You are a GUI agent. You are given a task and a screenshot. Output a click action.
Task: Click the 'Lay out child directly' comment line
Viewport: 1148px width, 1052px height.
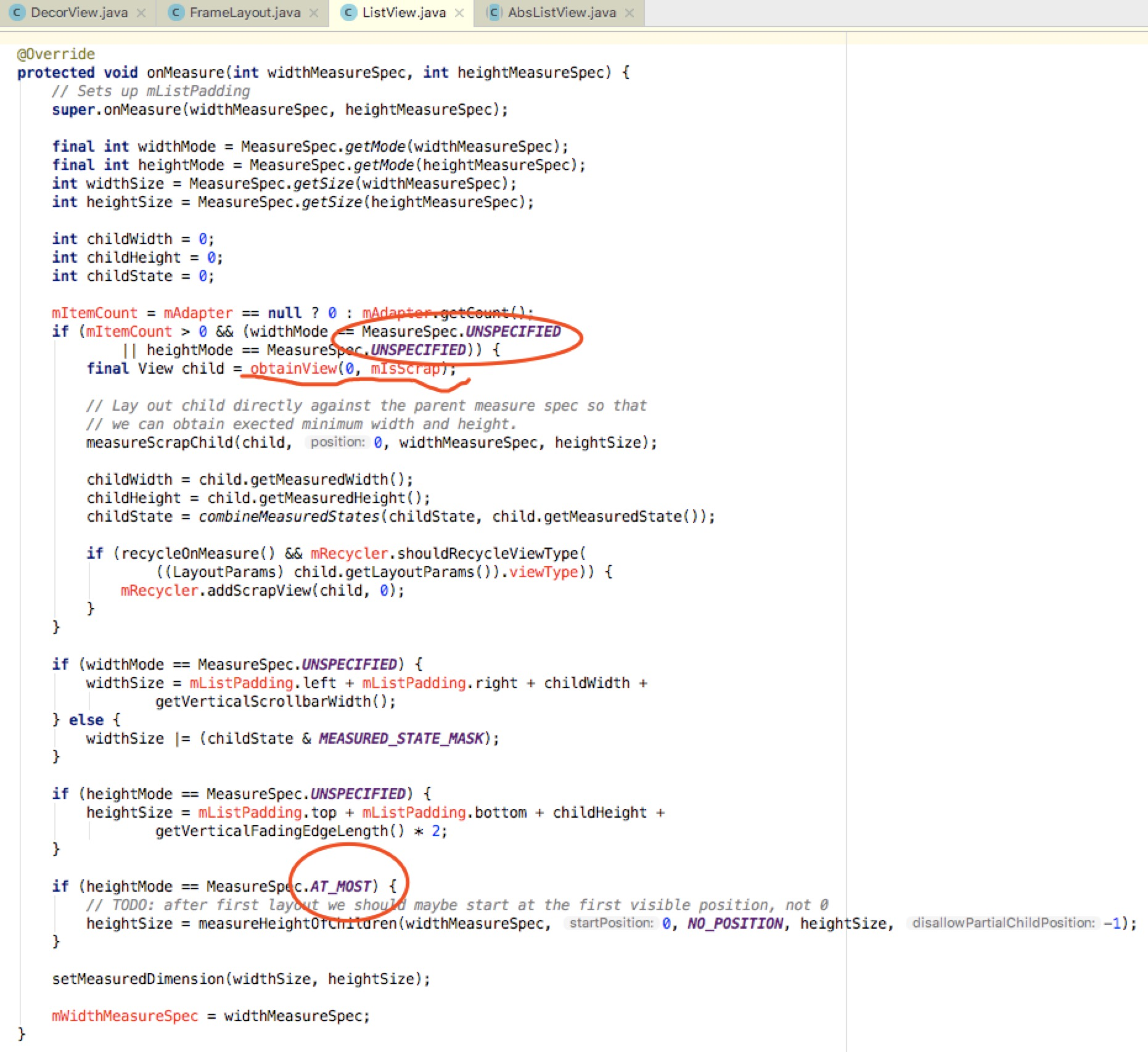(367, 406)
